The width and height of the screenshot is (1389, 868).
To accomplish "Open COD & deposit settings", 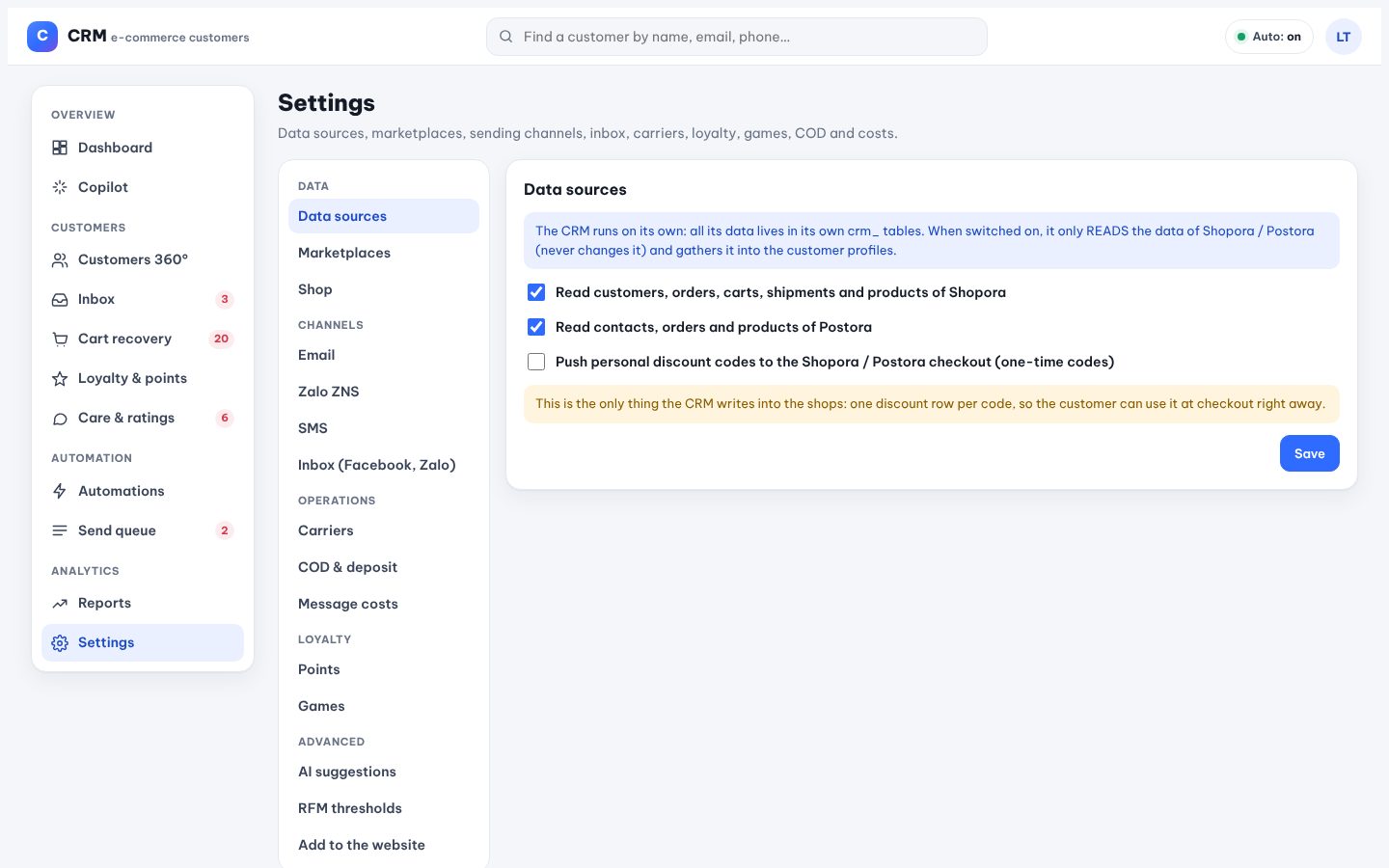I will pos(384,567).
